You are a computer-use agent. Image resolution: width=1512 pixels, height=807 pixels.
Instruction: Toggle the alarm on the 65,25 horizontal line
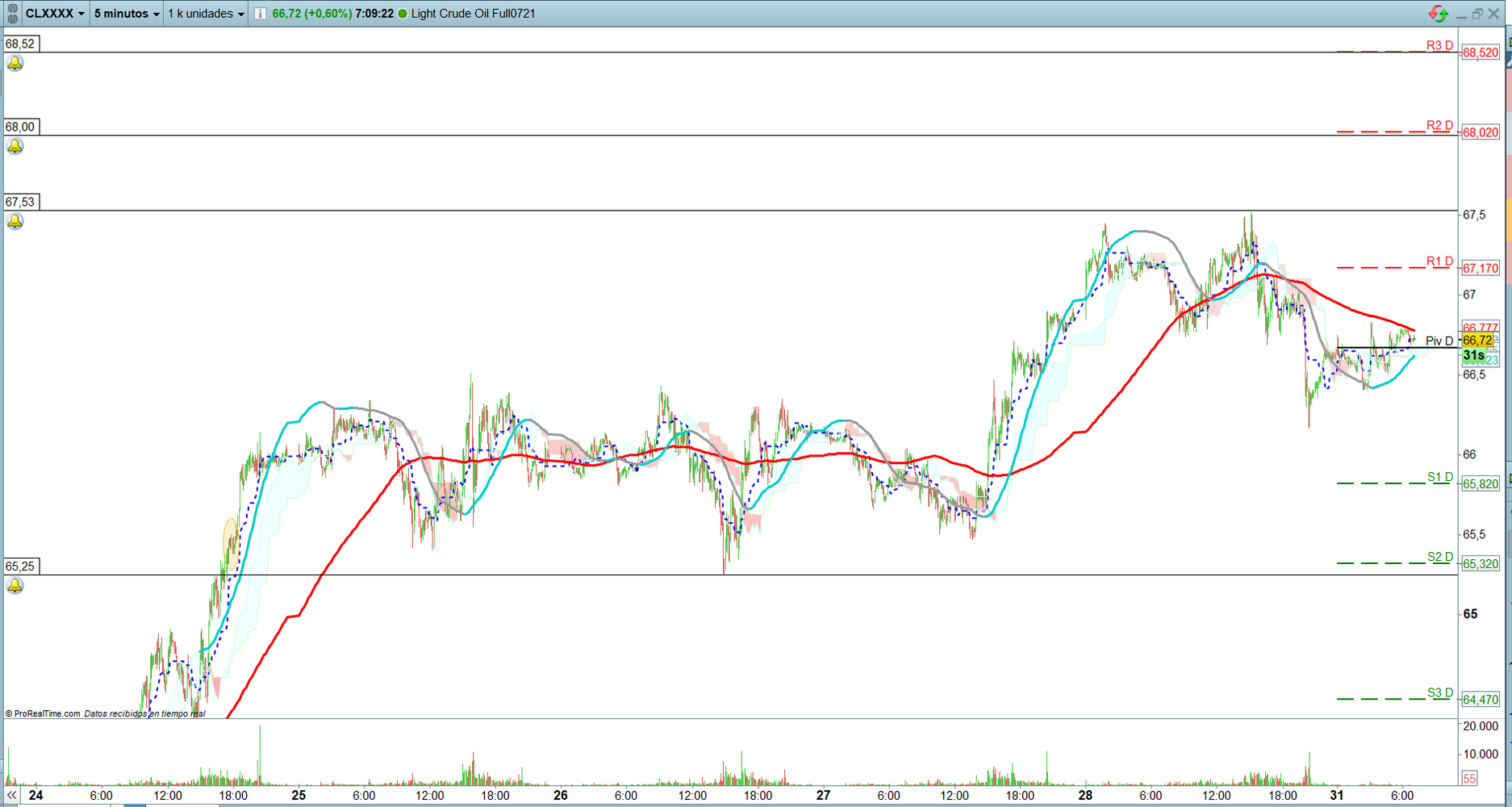click(15, 586)
